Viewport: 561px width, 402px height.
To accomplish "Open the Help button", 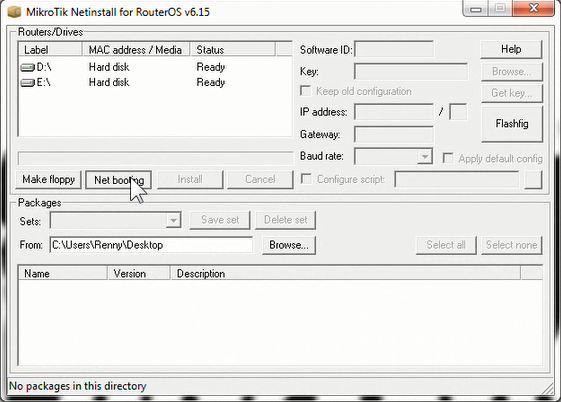I will click(511, 49).
